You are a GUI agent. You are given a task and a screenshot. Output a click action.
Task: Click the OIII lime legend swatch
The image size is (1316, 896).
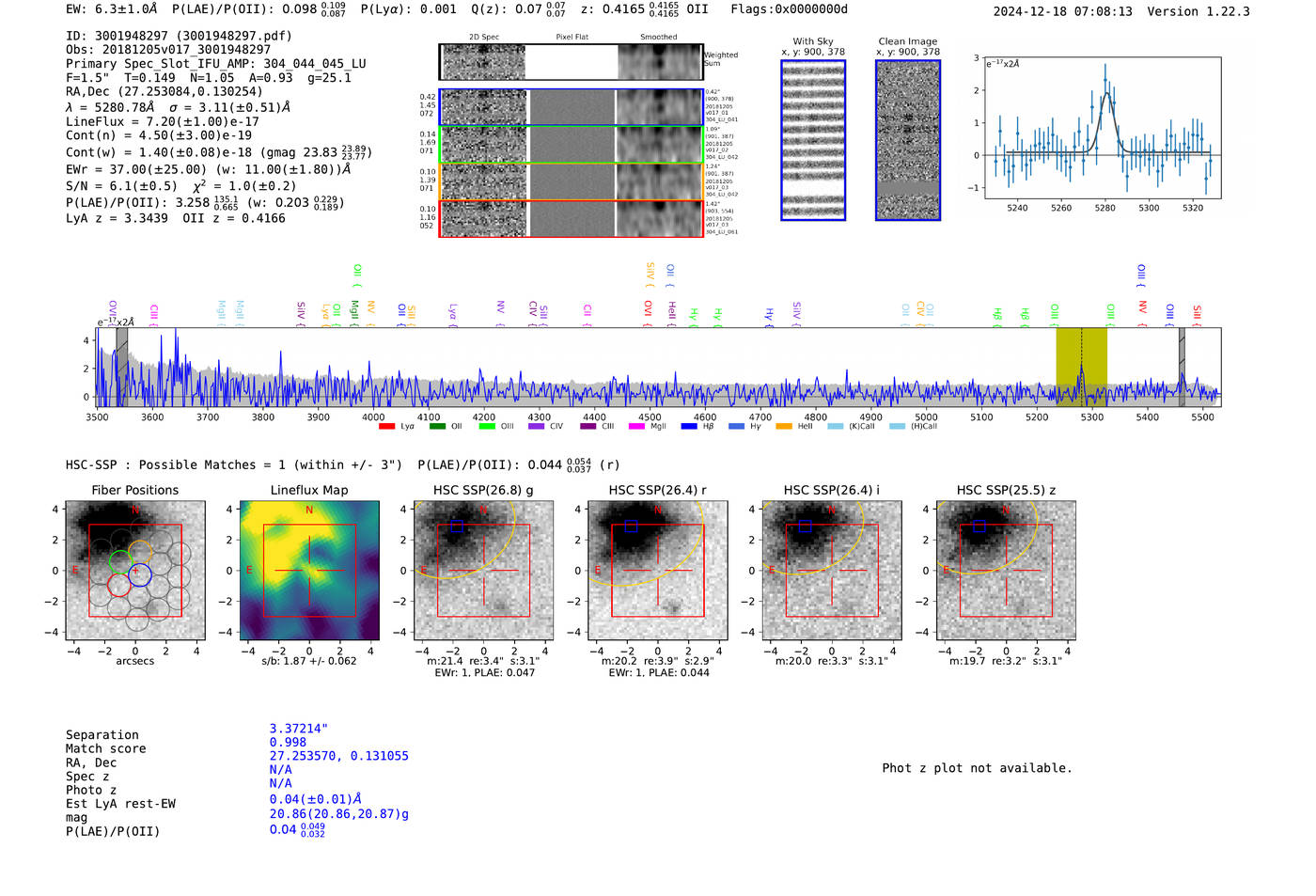coord(487,427)
